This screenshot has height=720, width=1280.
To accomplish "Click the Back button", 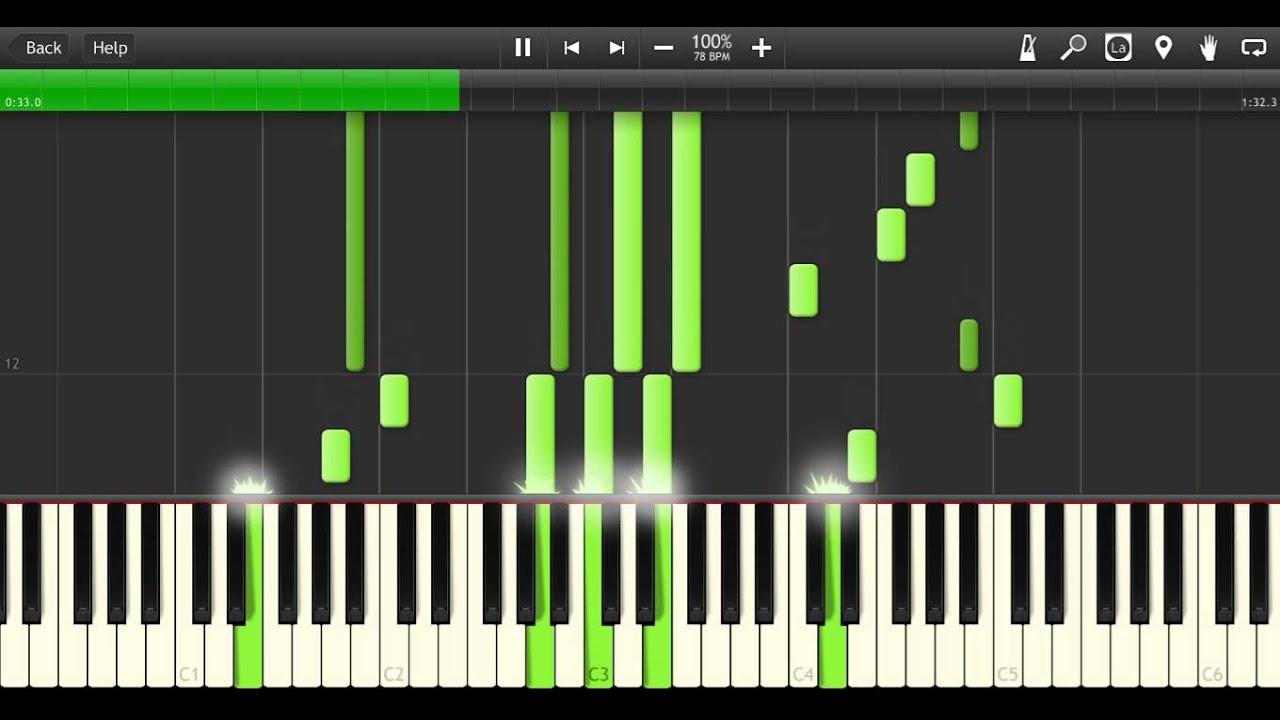I will tap(39, 47).
